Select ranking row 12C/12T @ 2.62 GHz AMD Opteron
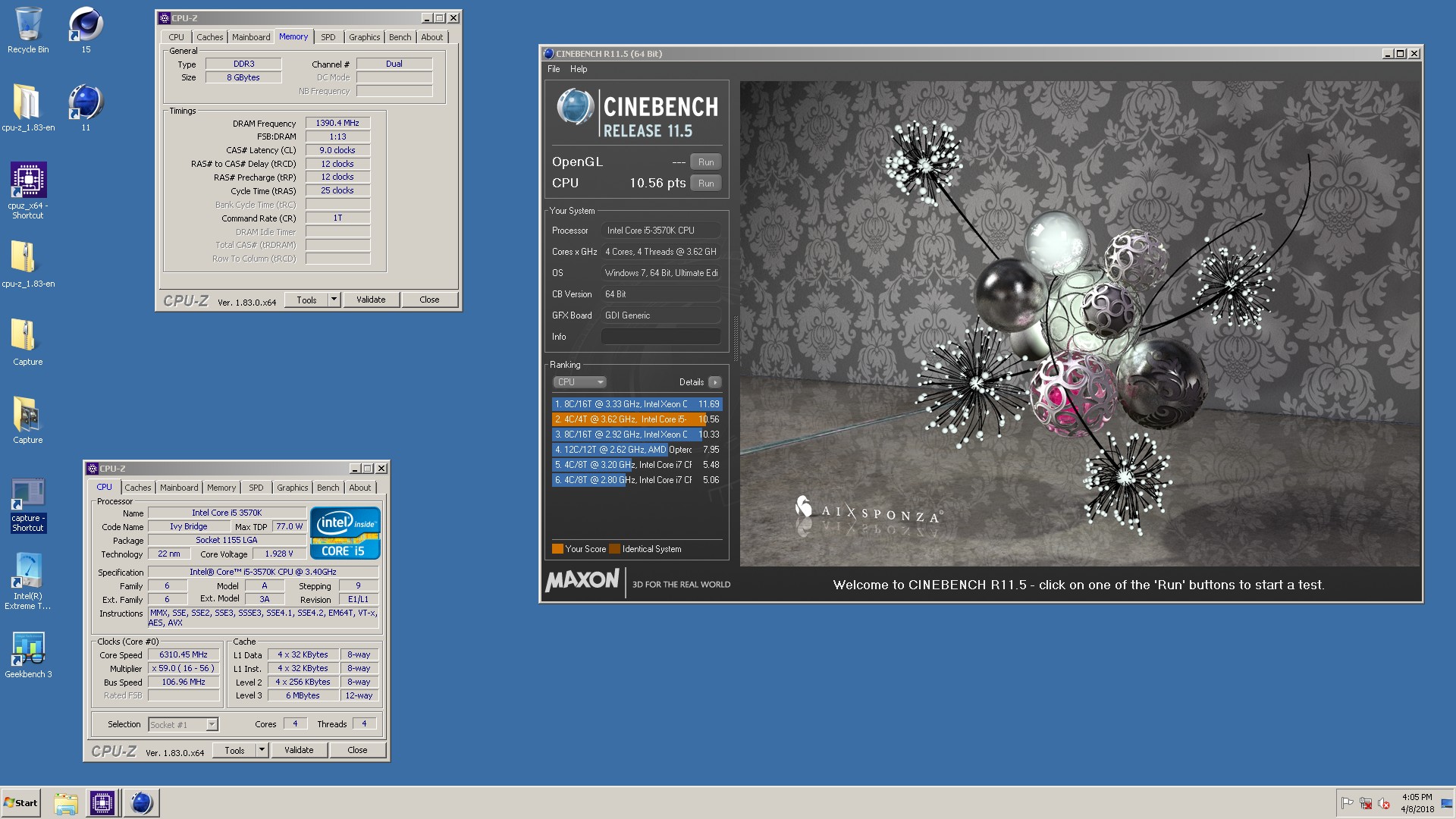Screen dimensions: 1456x819 click(637, 450)
